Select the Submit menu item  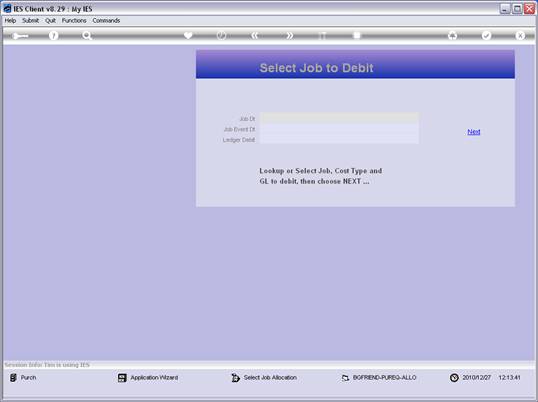pos(31,21)
